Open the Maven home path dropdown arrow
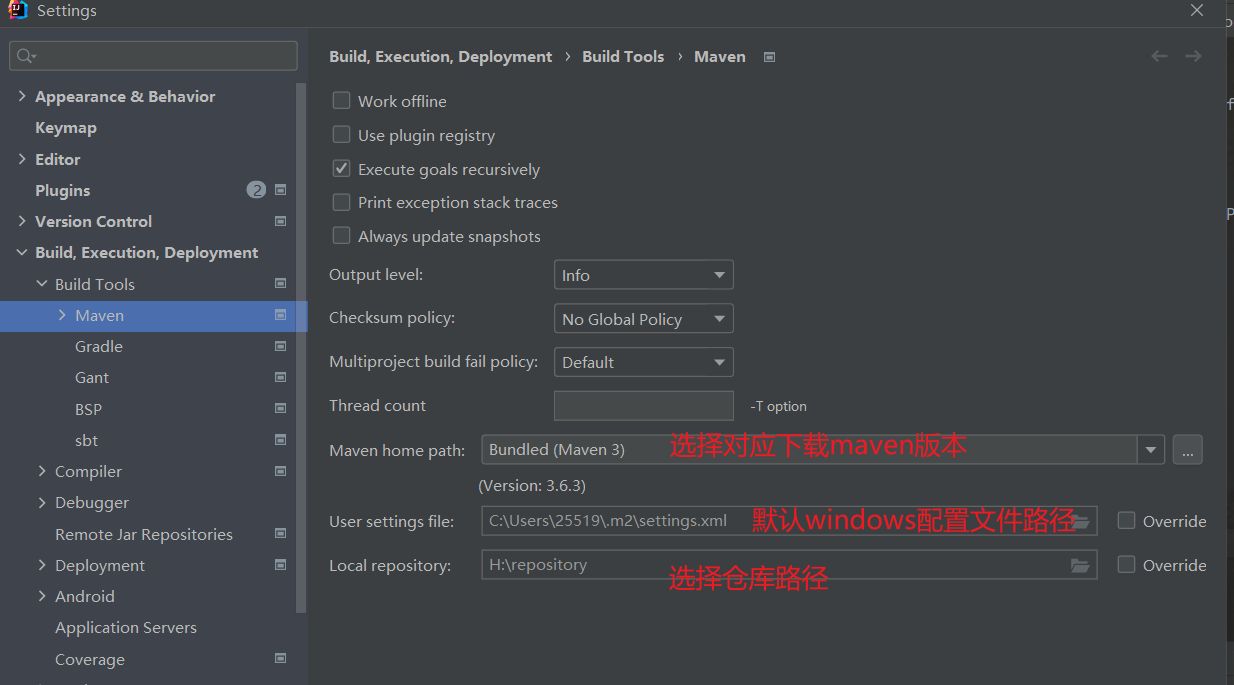The height and width of the screenshot is (685, 1234). pyautogui.click(x=1152, y=450)
